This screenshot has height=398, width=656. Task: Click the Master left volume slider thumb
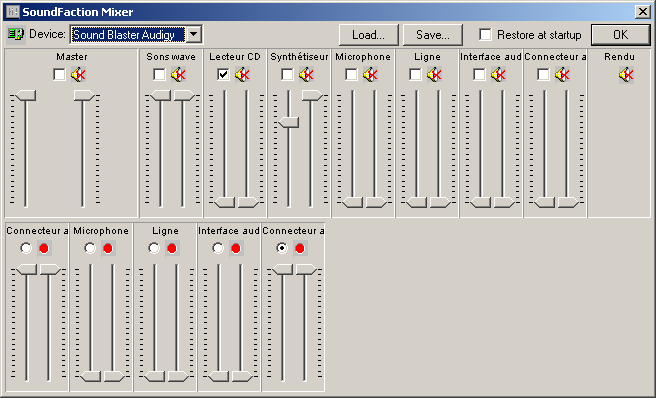(26, 95)
